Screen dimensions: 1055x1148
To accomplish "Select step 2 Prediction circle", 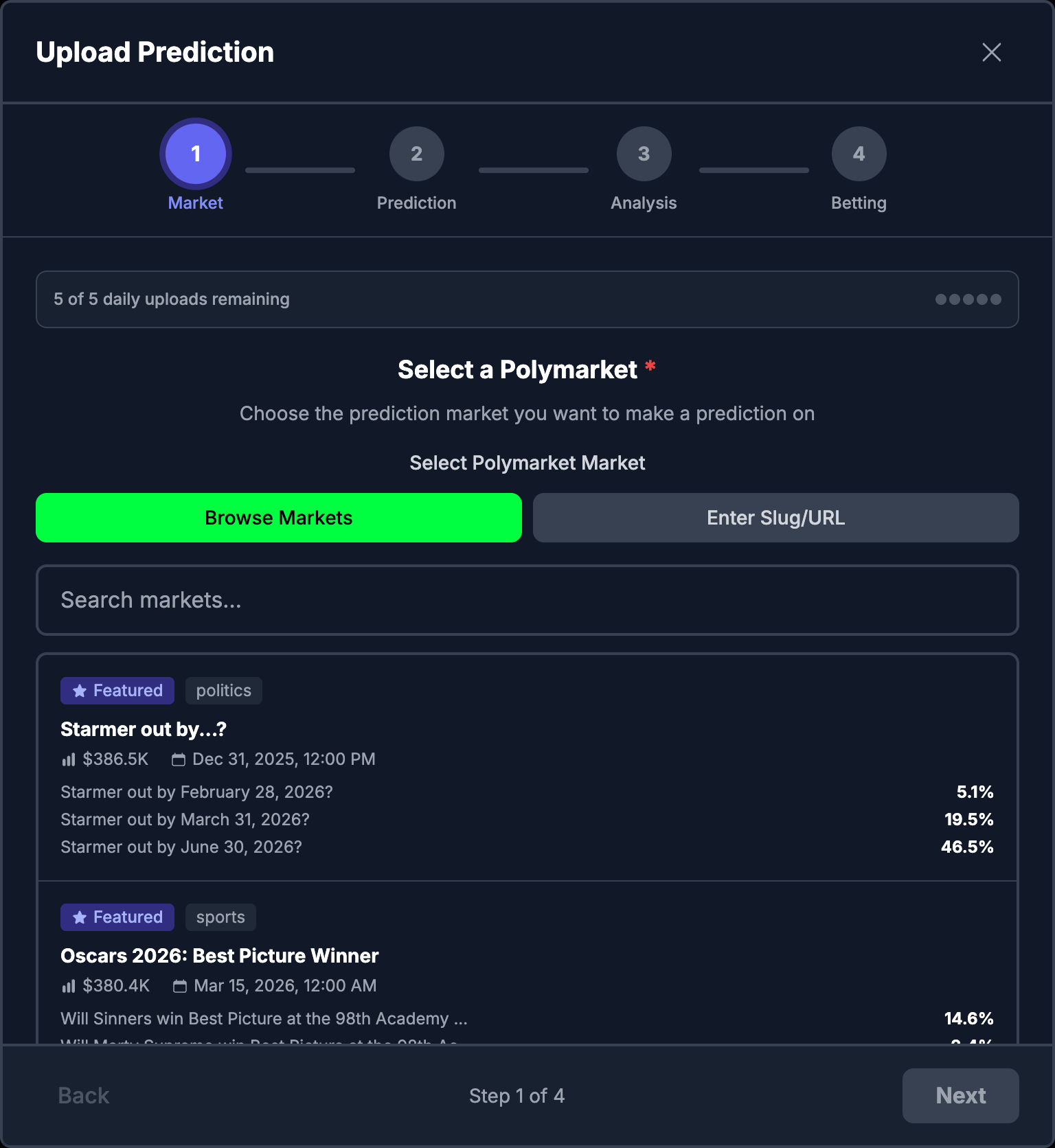I will 416,154.
